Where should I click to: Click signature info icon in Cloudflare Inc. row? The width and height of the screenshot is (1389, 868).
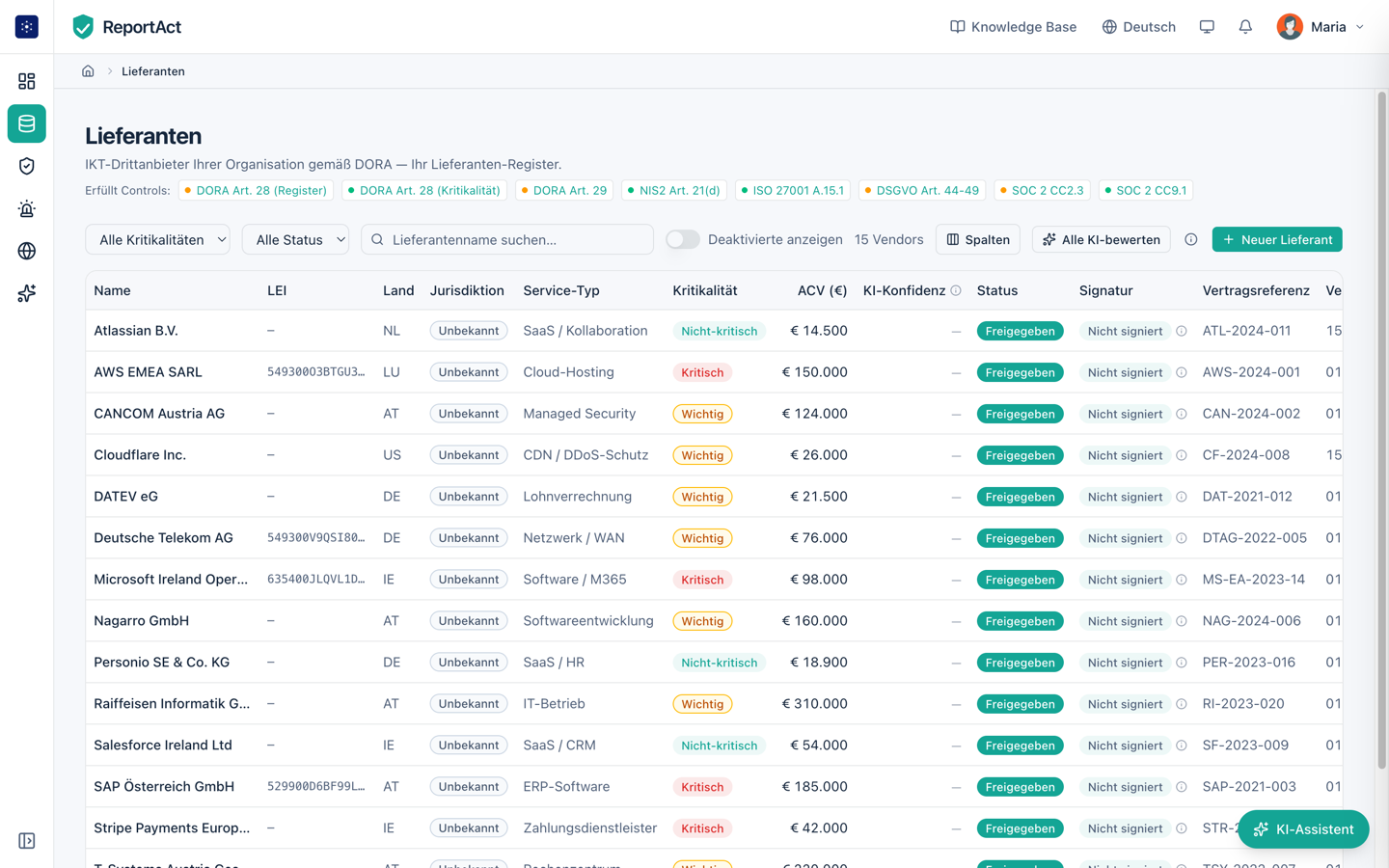[1182, 455]
